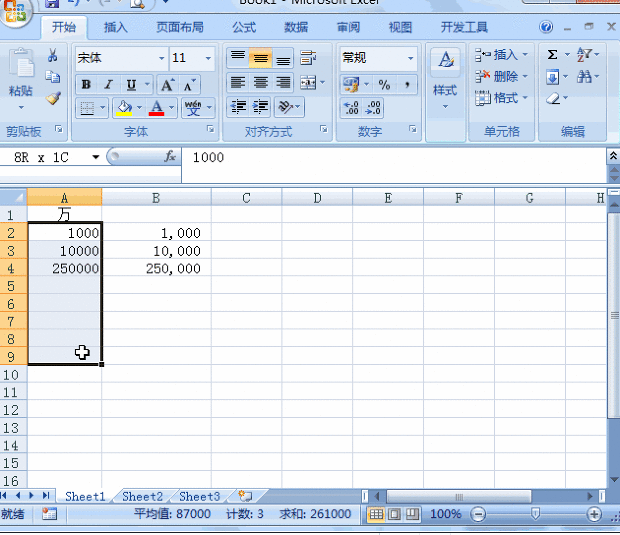Switch to the 插入 ribbon tab

(x=115, y=27)
